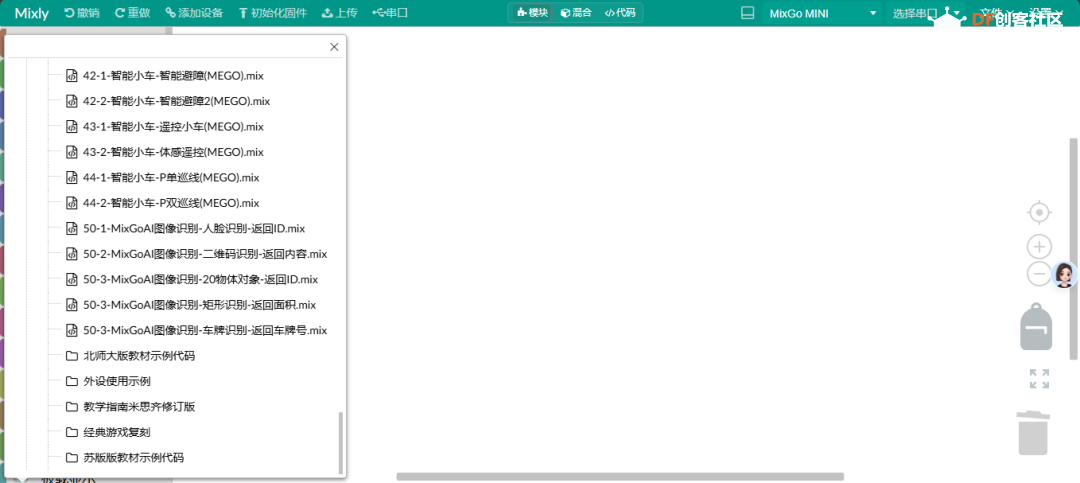
Task: Open 50-3 车牌识别-返回车牌号.mix example
Action: pos(205,330)
